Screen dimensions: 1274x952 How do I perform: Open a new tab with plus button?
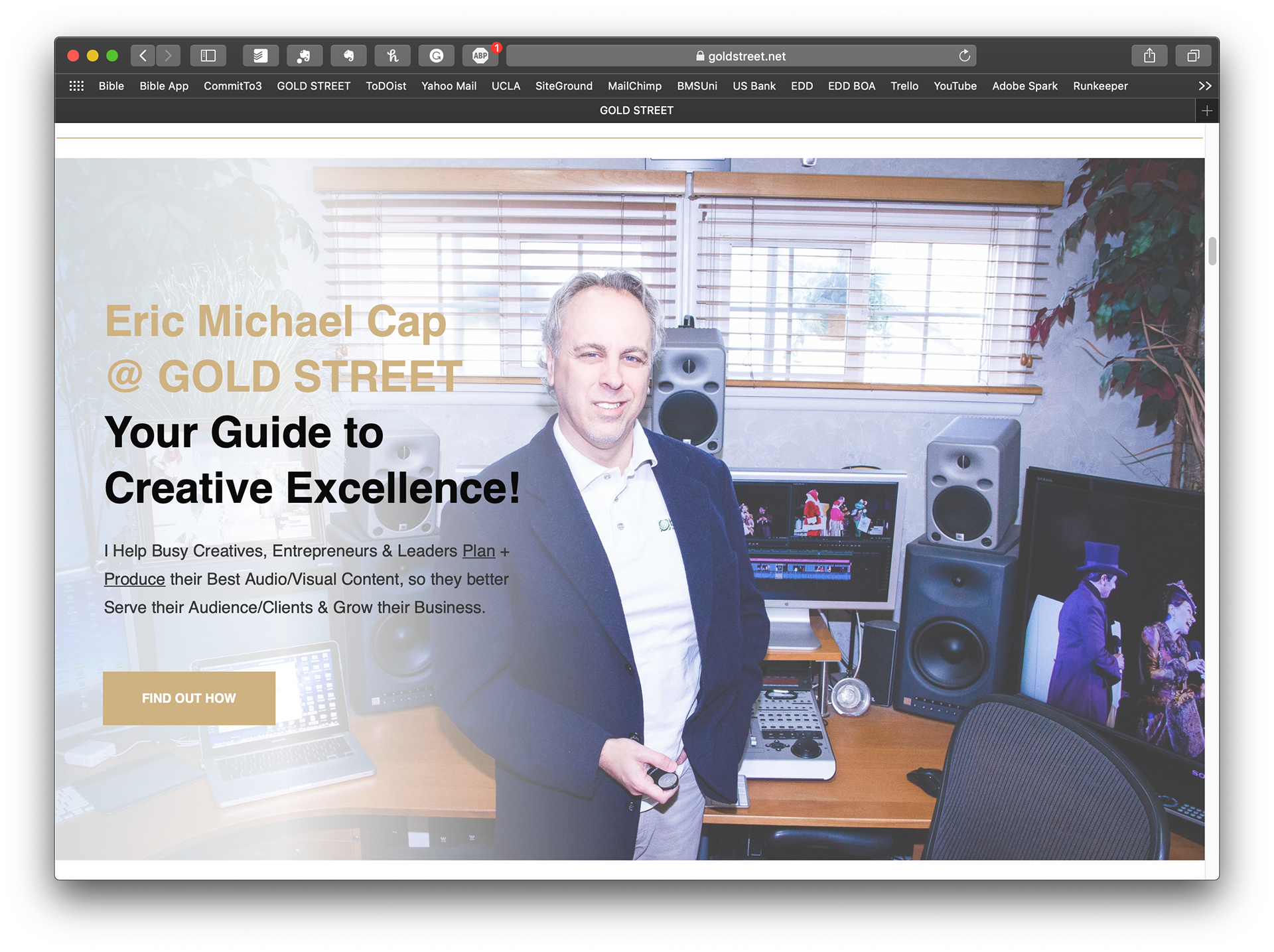coord(1207,111)
